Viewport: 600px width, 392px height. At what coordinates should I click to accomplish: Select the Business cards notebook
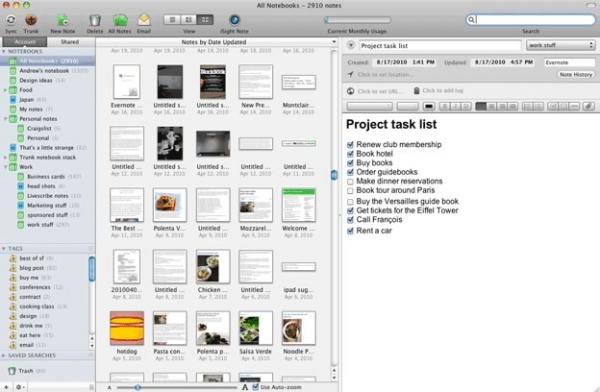coord(46,176)
